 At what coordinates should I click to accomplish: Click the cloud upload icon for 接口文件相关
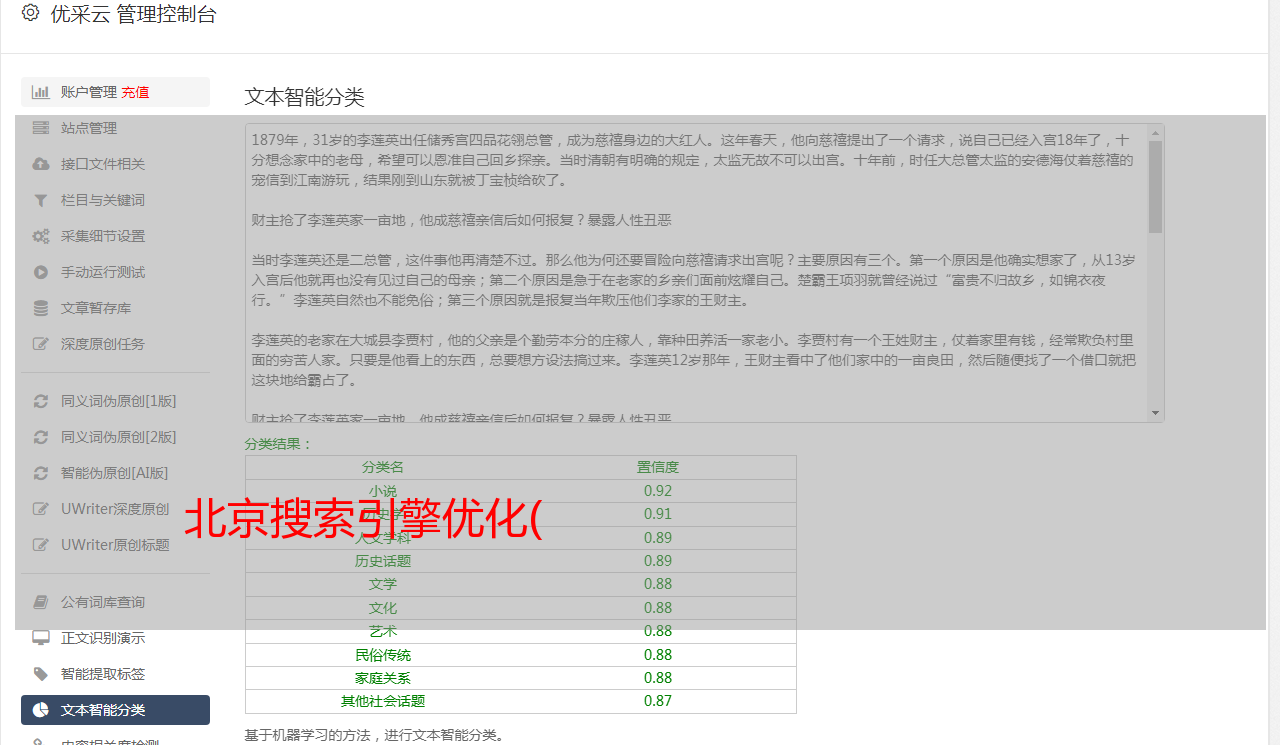(41, 164)
